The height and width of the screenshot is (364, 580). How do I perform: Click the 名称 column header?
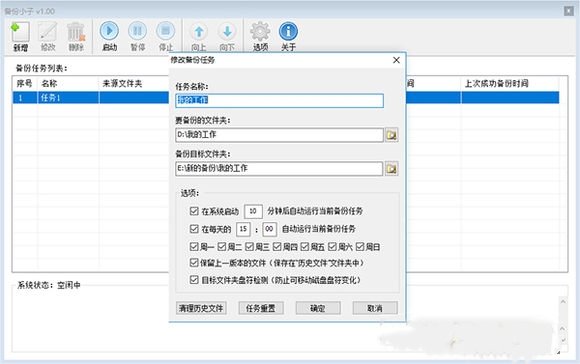click(68, 84)
